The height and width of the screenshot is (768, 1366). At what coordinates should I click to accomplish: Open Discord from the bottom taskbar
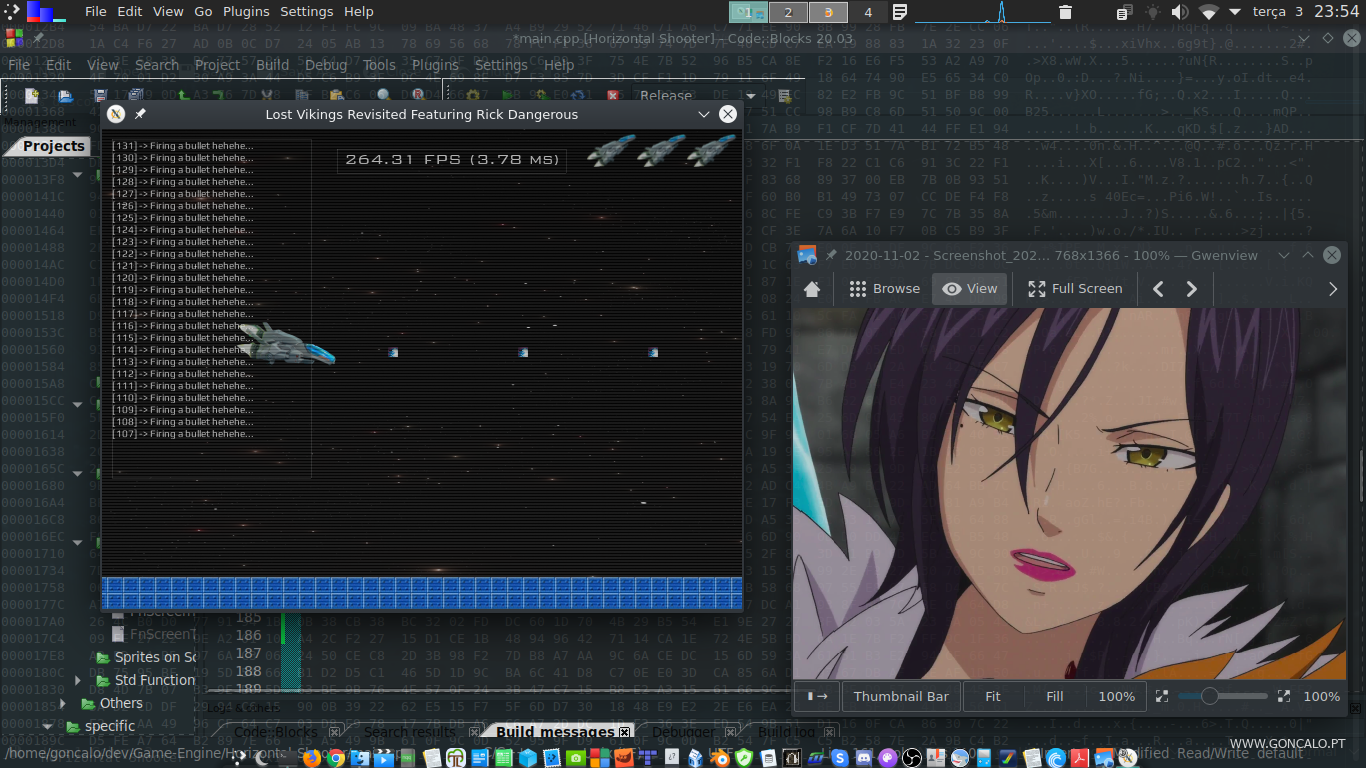click(x=863, y=759)
